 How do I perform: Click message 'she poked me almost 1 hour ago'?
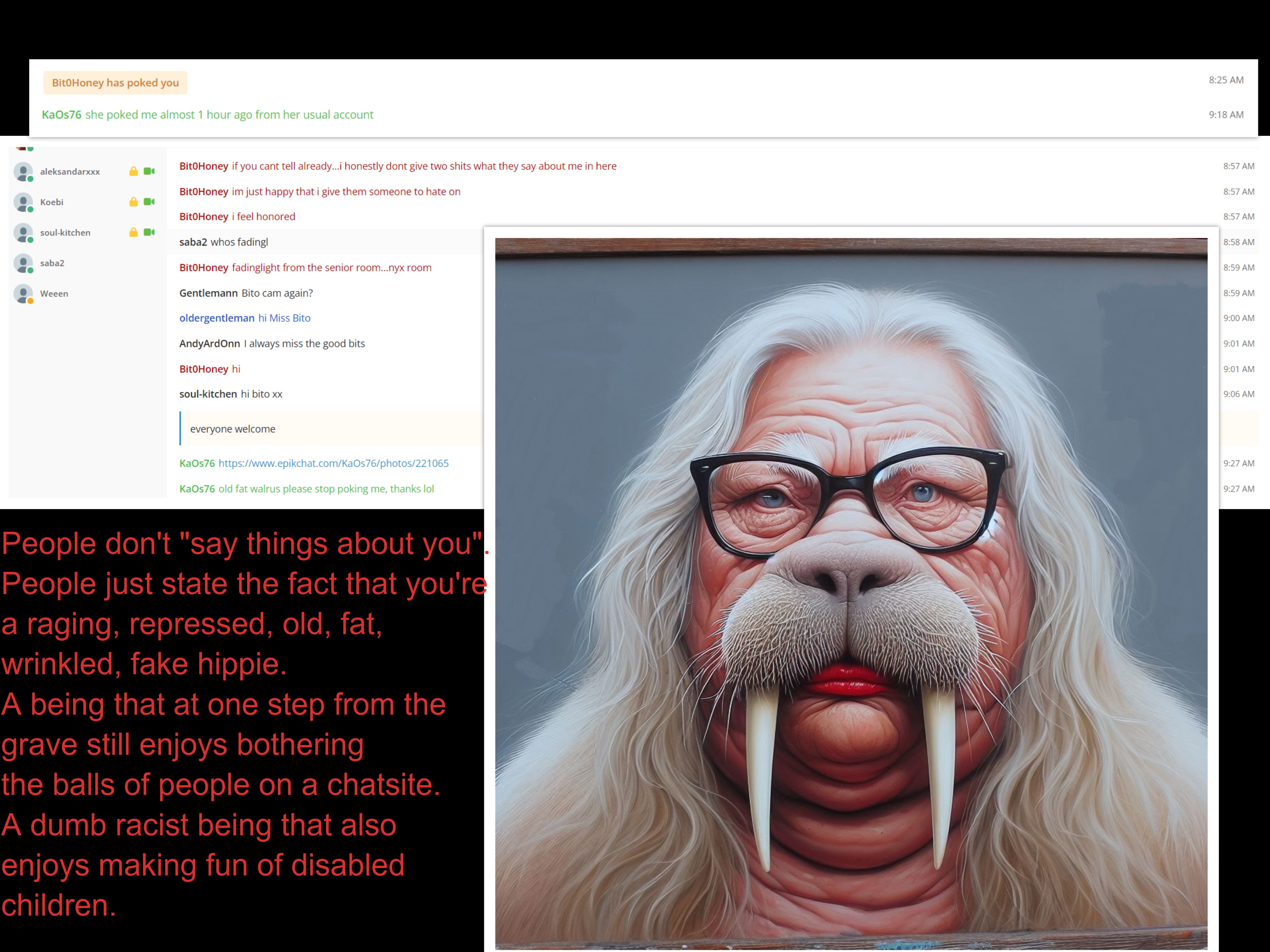[x=229, y=115]
